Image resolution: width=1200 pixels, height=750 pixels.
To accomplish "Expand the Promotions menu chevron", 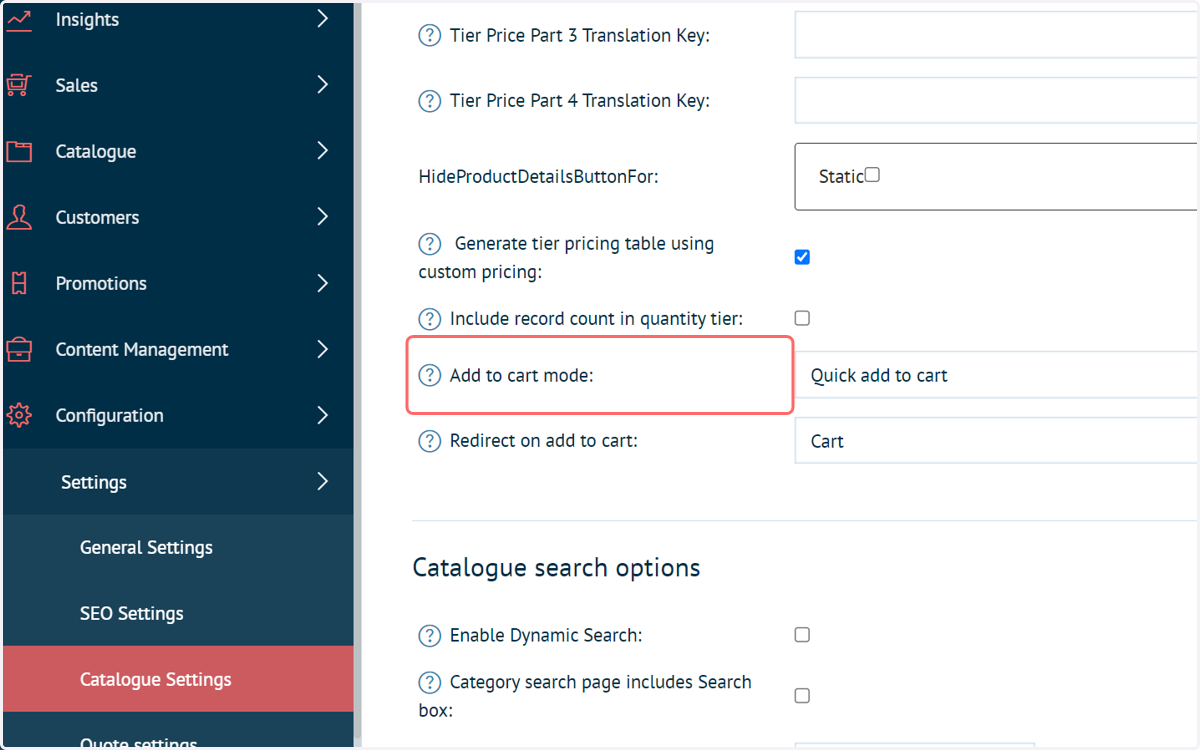I will (x=322, y=283).
